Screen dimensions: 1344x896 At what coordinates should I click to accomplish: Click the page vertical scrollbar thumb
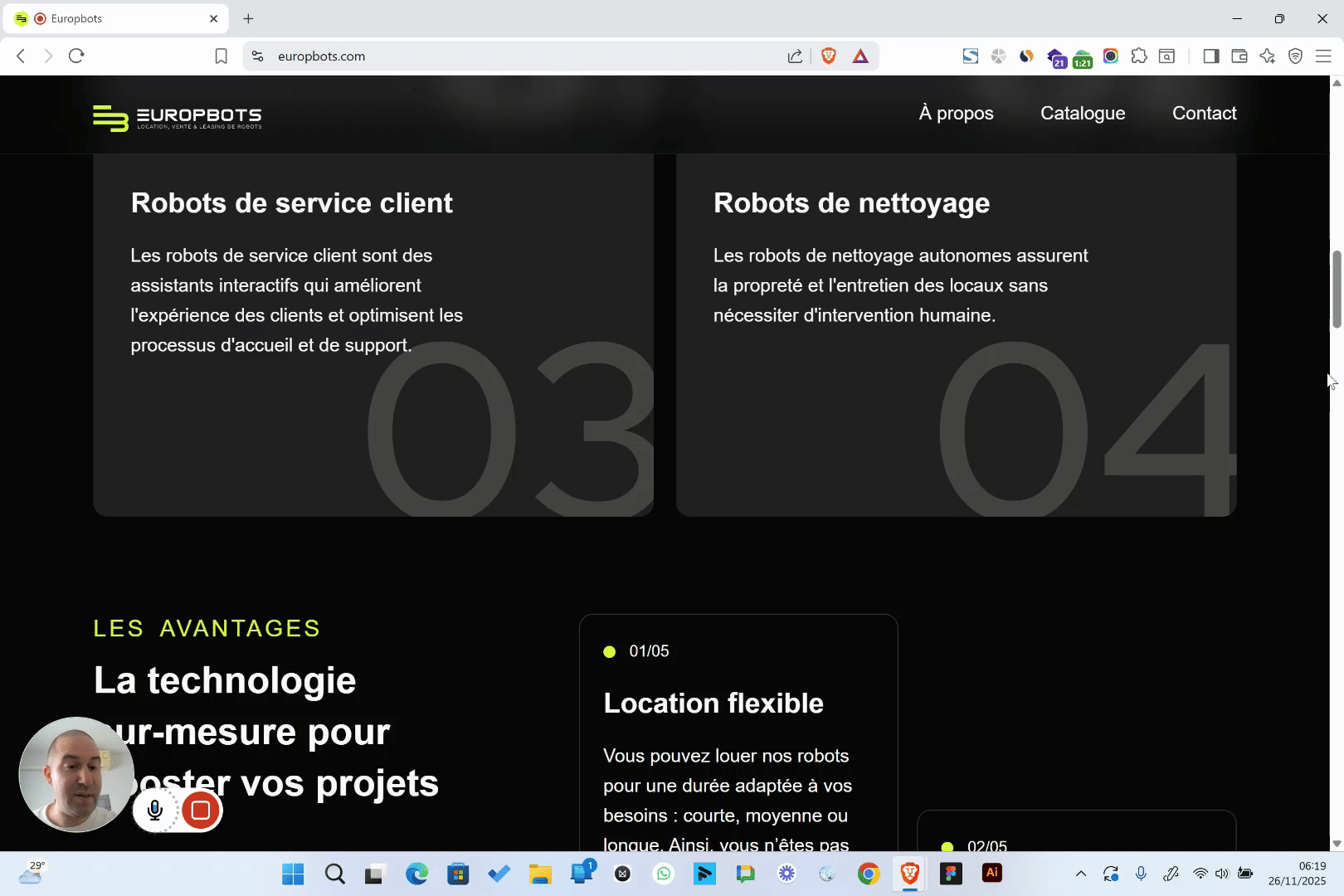click(1337, 289)
